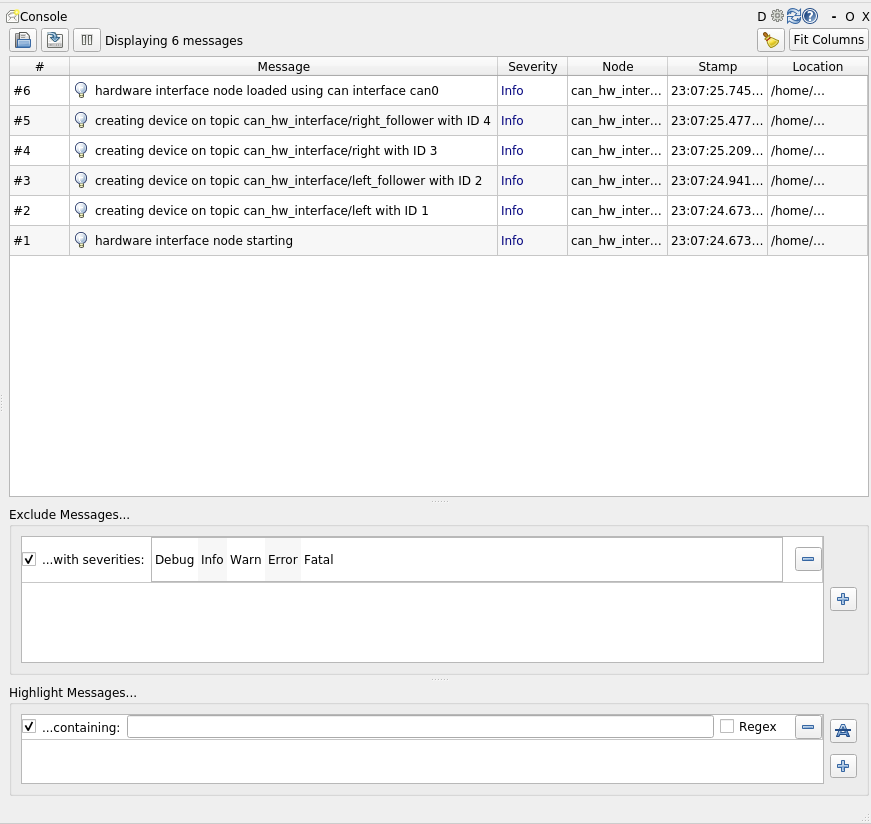
Task: Sort by the Node column header
Action: (x=617, y=66)
